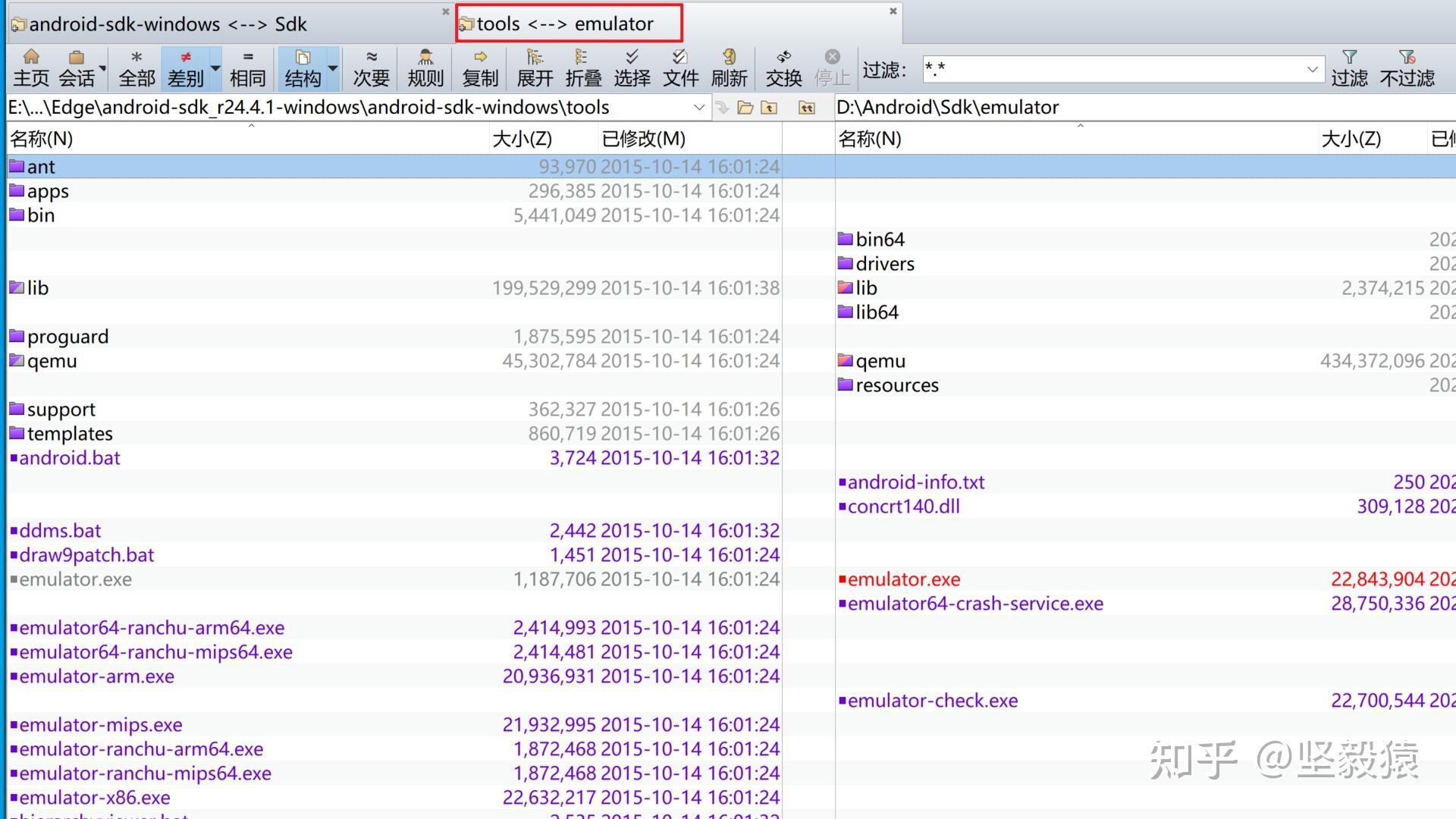Click the 过滤 (Filter) button
This screenshot has width=1456, height=819.
coord(1349,67)
